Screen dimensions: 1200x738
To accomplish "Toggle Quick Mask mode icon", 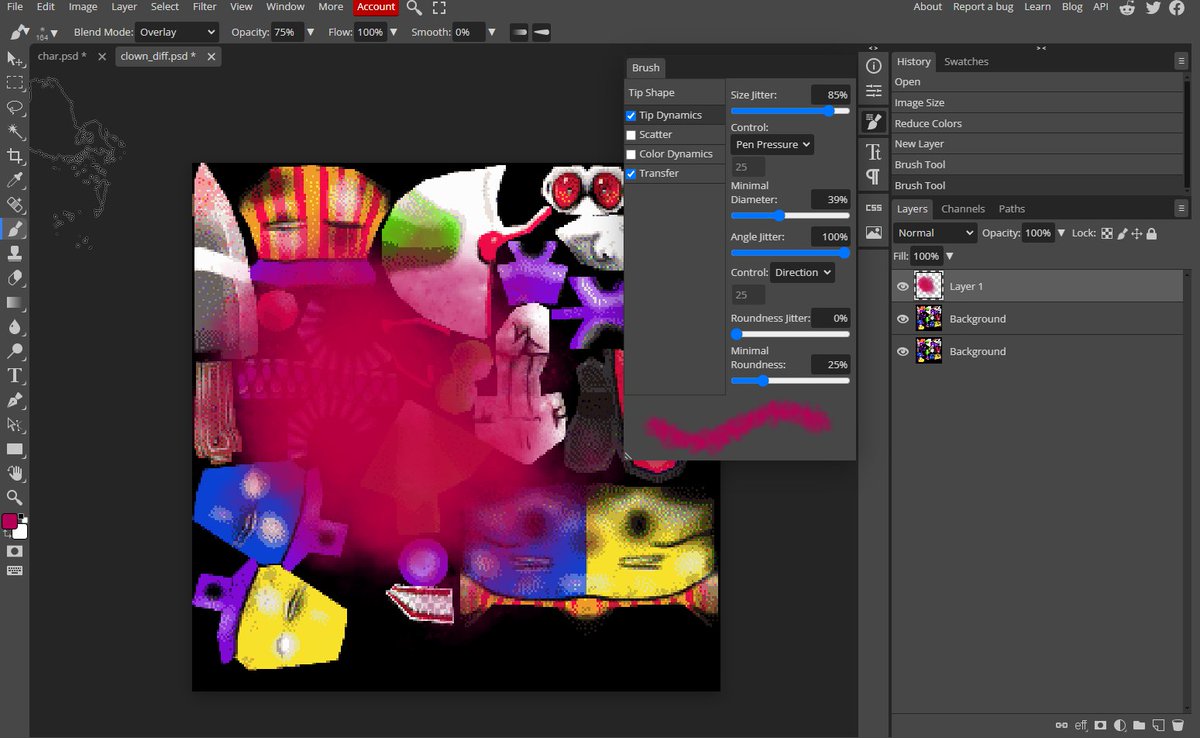I will 15,551.
